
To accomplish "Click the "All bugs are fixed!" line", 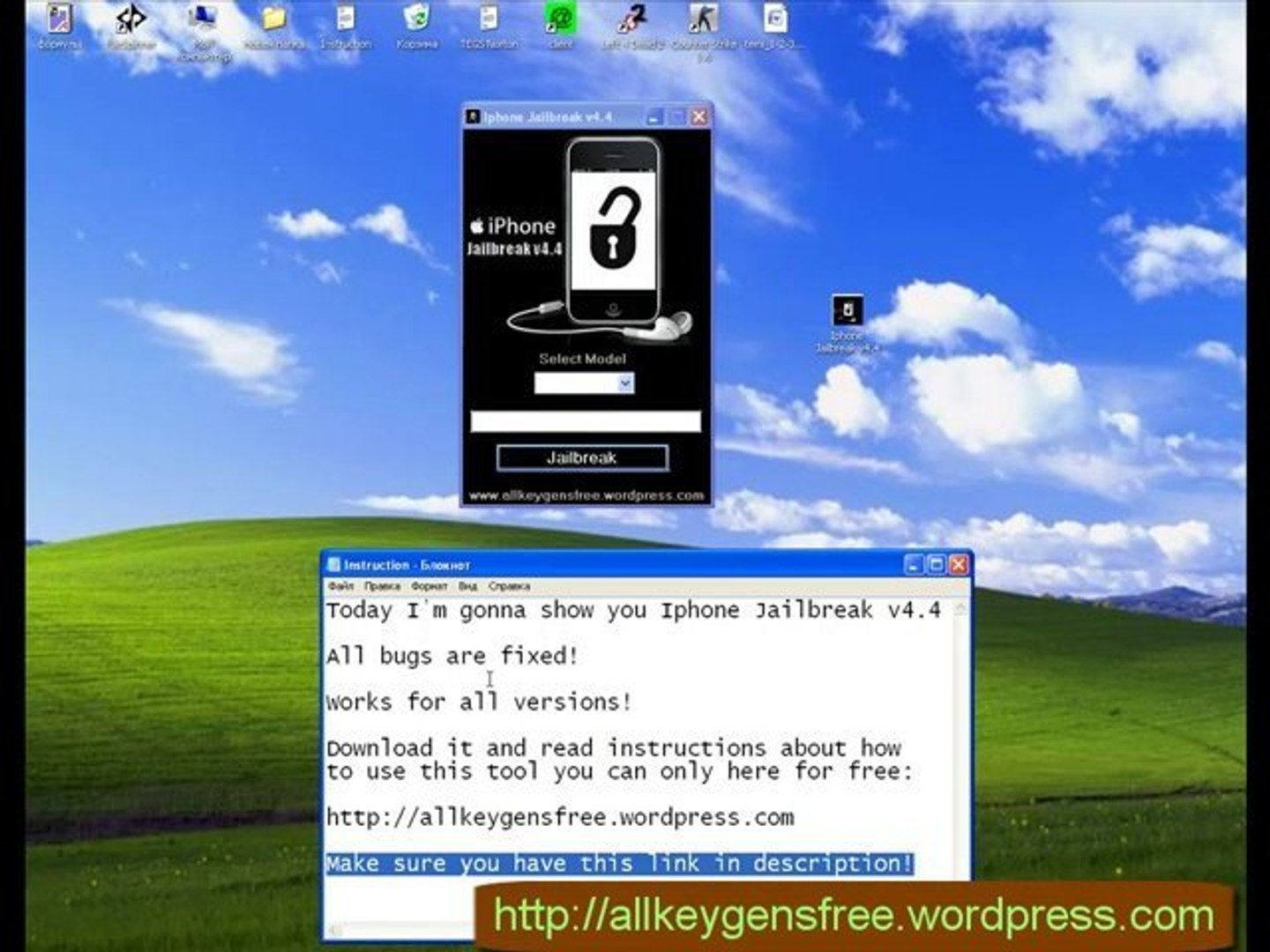I will [x=452, y=656].
